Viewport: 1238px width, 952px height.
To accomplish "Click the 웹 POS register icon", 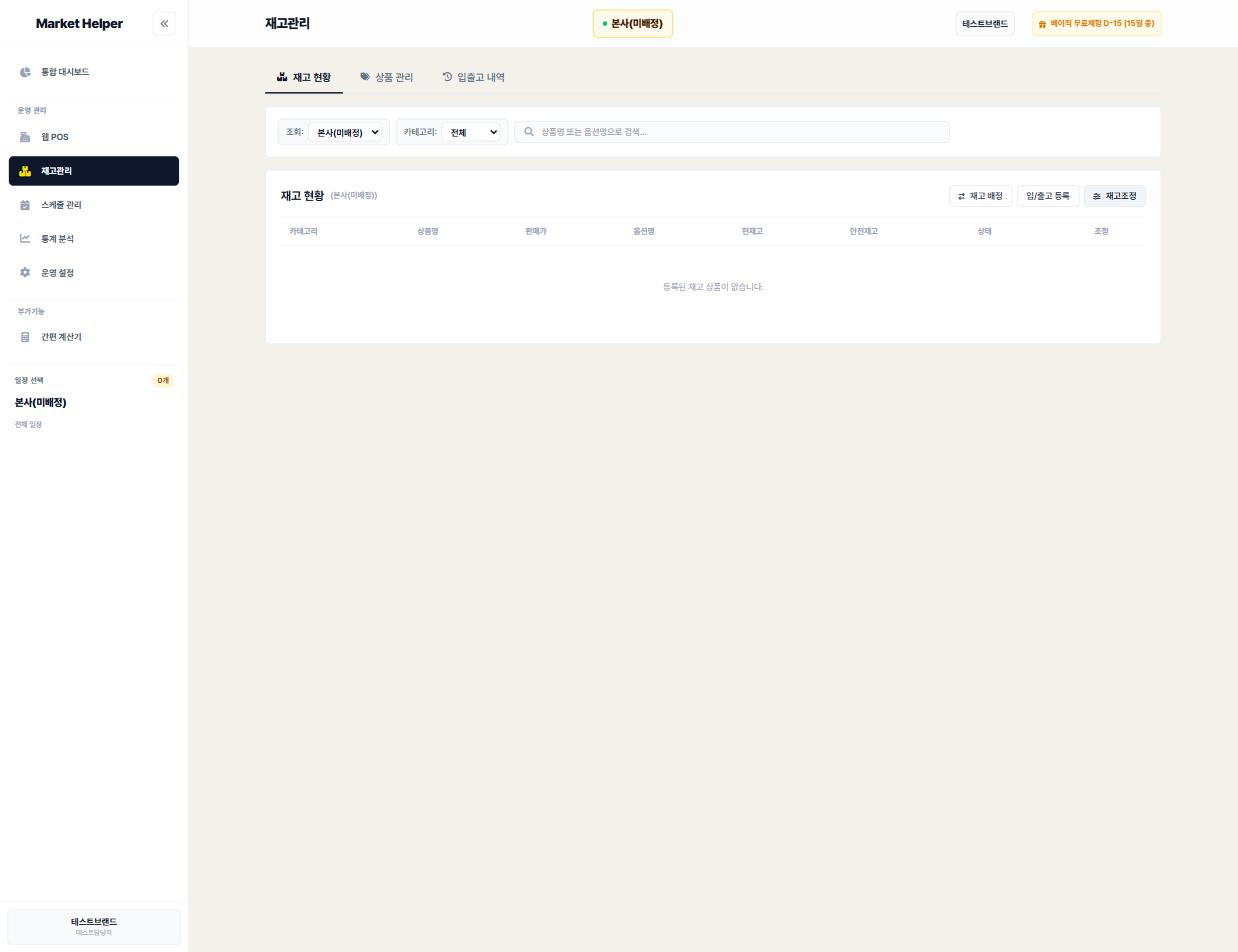I will point(25,137).
